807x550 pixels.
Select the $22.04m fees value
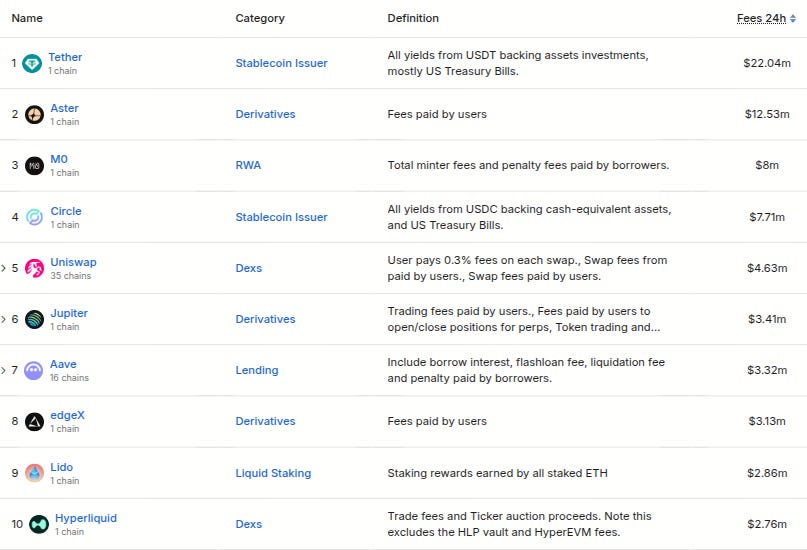pos(767,63)
